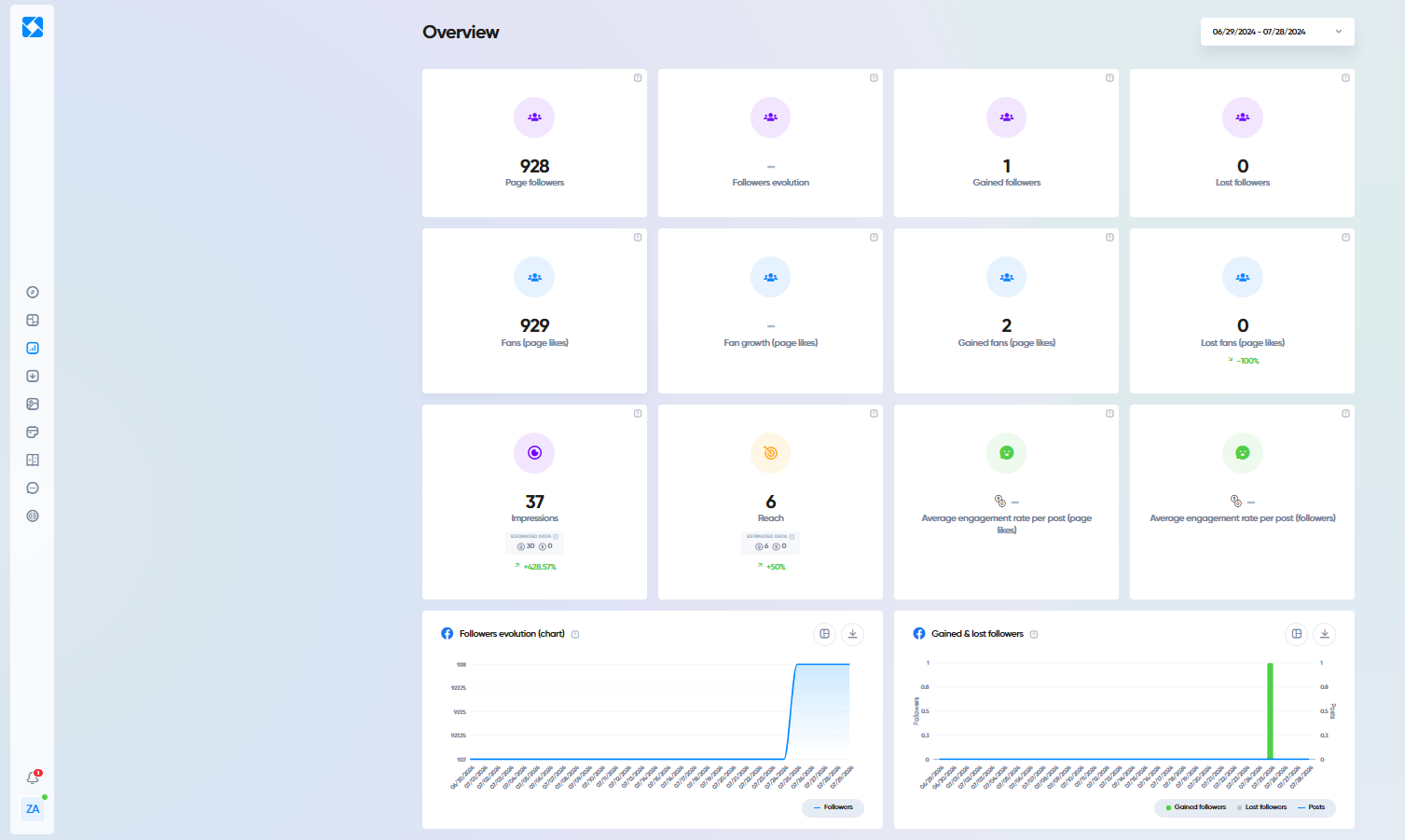The image size is (1405, 840).
Task: Download the Followers evolution chart
Action: tap(851, 633)
